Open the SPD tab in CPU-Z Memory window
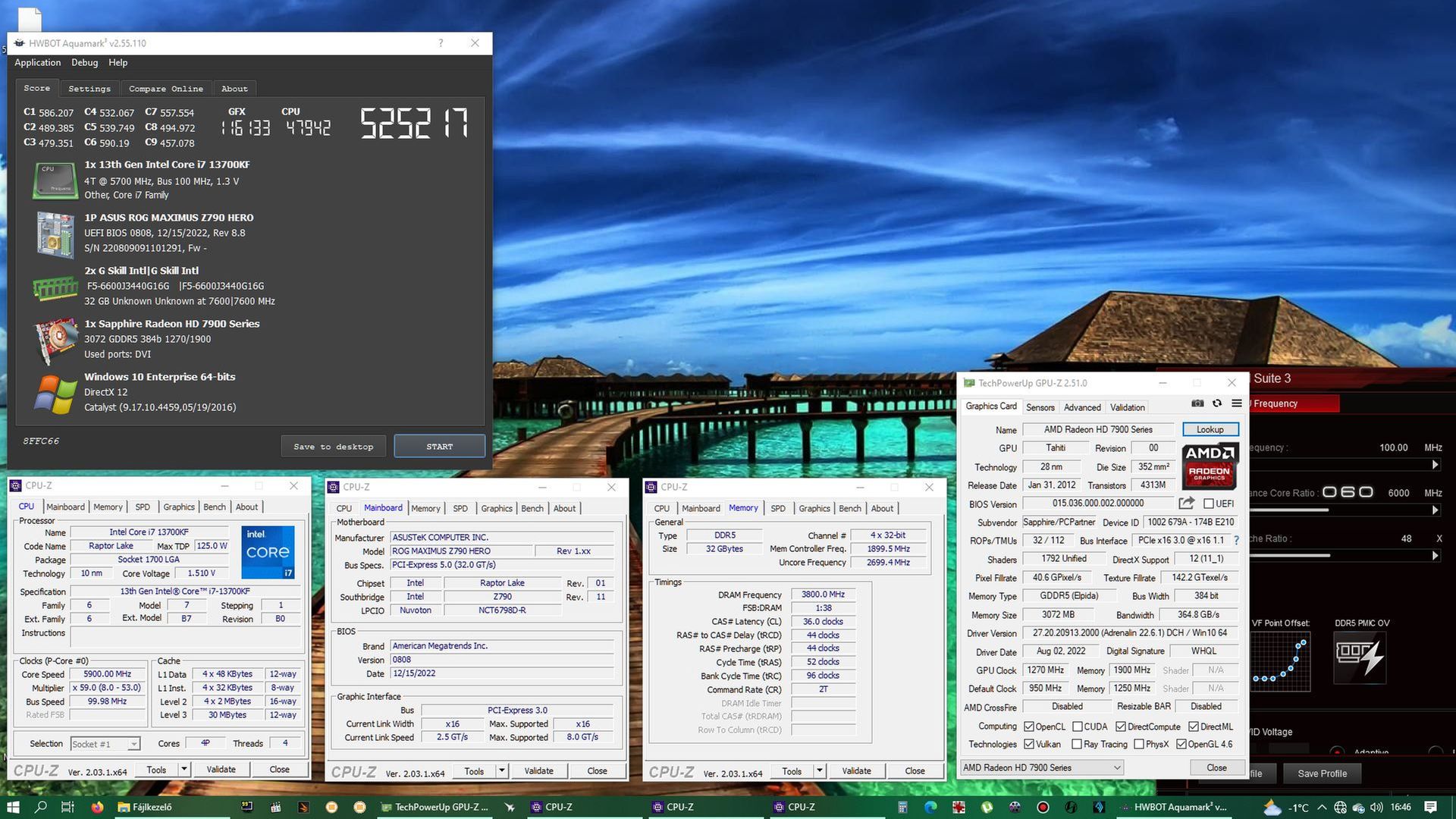The image size is (1456, 819). [778, 508]
